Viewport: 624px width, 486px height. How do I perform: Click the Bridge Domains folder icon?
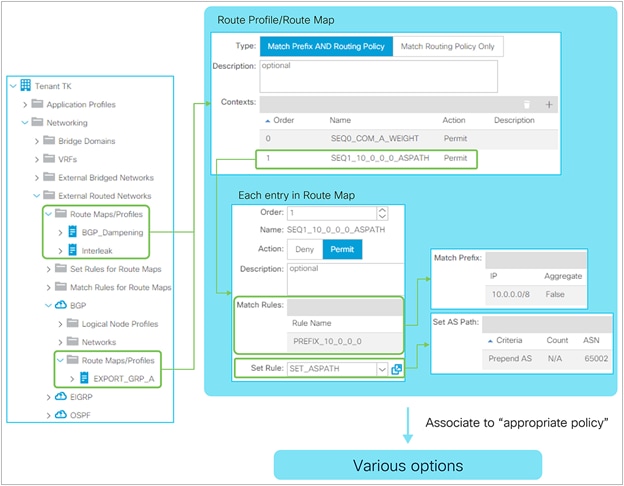49,140
